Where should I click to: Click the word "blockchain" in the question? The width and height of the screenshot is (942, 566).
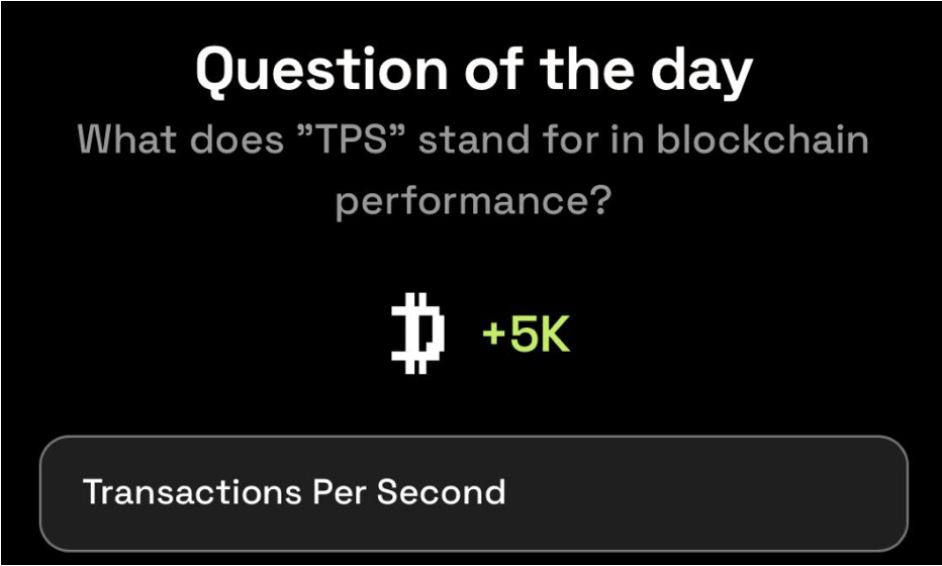[x=763, y=140]
